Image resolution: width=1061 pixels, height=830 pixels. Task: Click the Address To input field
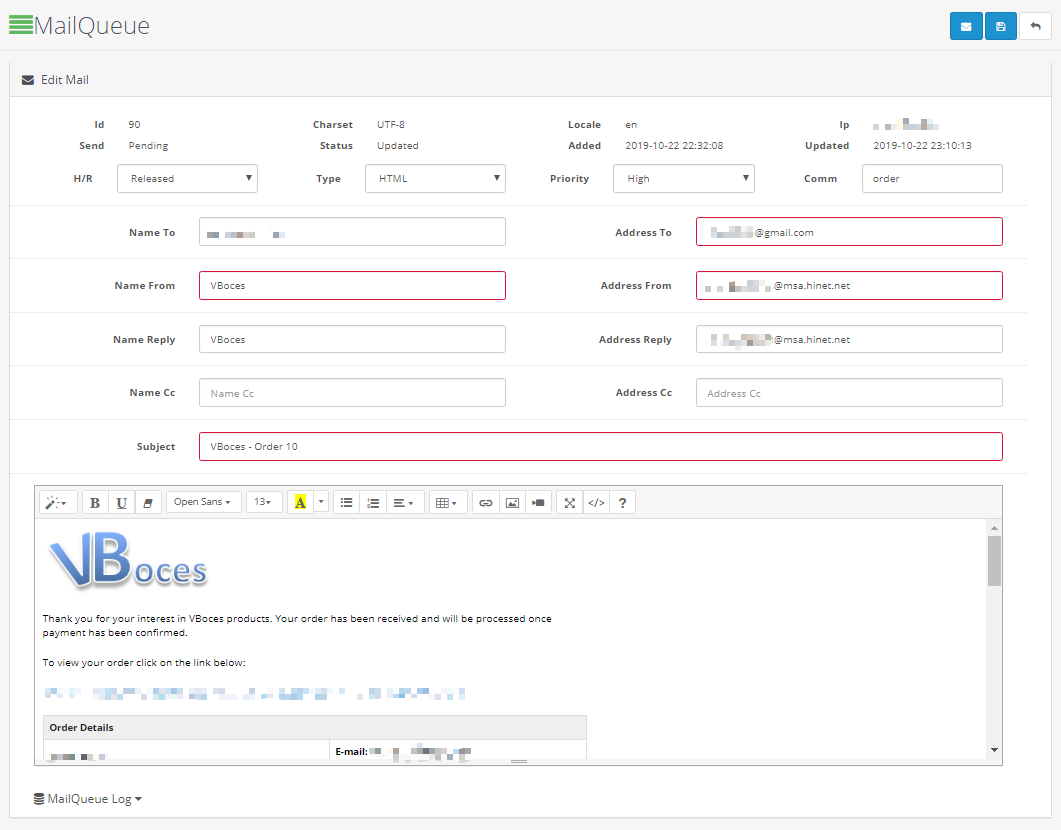click(x=849, y=232)
